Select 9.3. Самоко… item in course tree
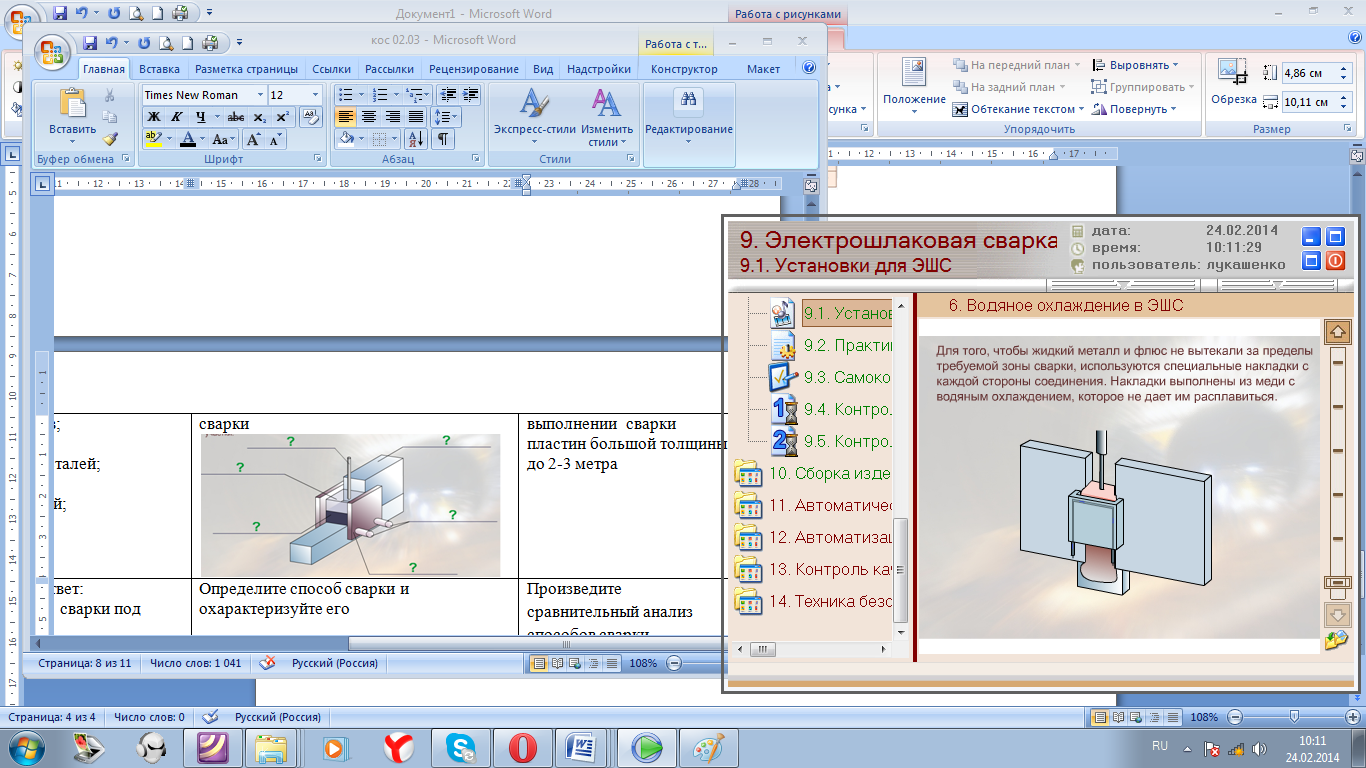Image resolution: width=1366 pixels, height=768 pixels. click(x=832, y=377)
